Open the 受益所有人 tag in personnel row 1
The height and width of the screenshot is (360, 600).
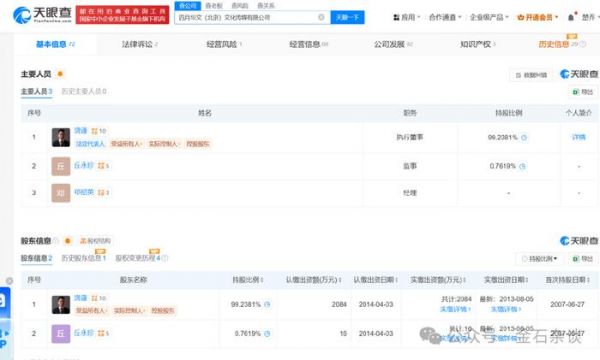click(x=126, y=144)
